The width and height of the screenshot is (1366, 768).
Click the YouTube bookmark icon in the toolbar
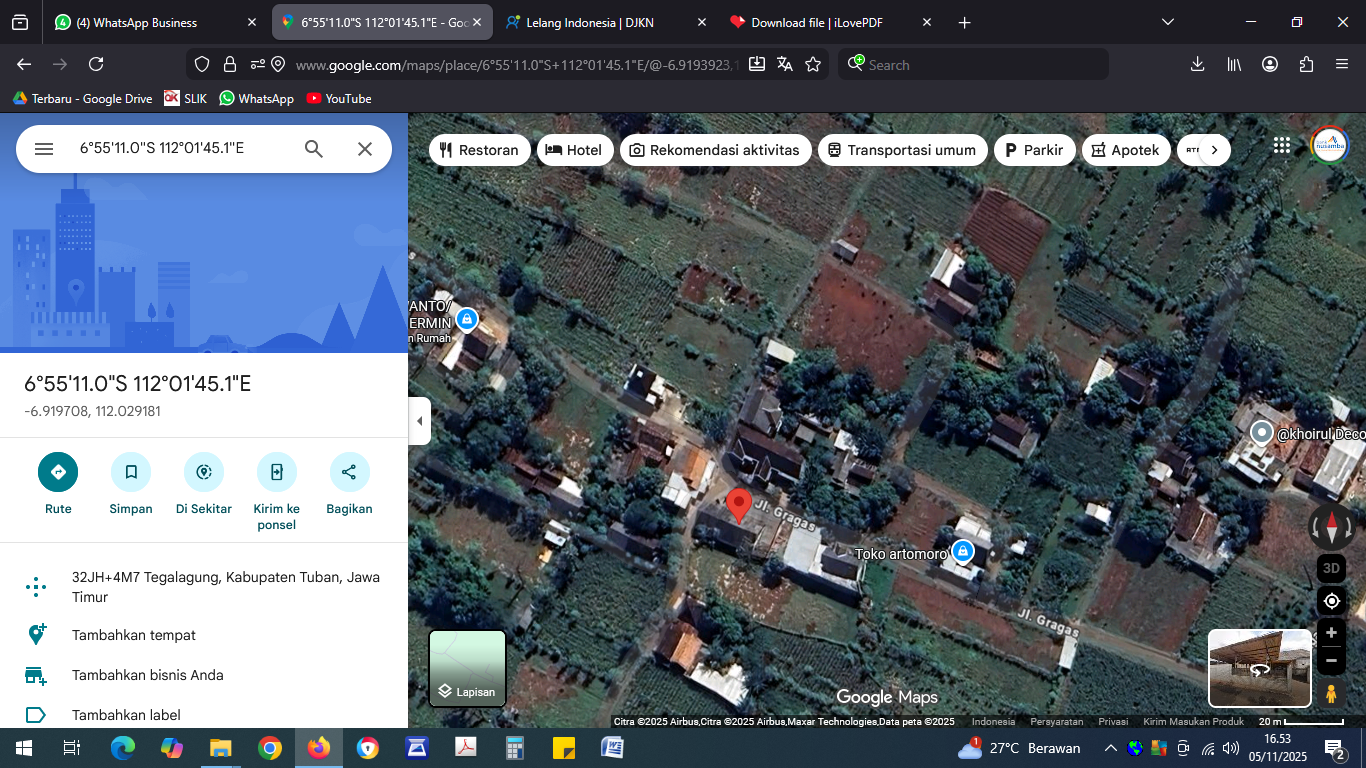click(x=311, y=98)
